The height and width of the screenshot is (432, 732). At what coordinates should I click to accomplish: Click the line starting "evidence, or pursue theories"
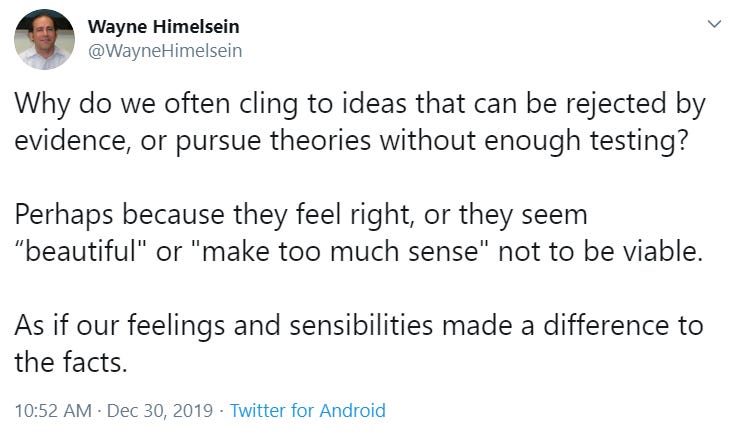pos(352,141)
